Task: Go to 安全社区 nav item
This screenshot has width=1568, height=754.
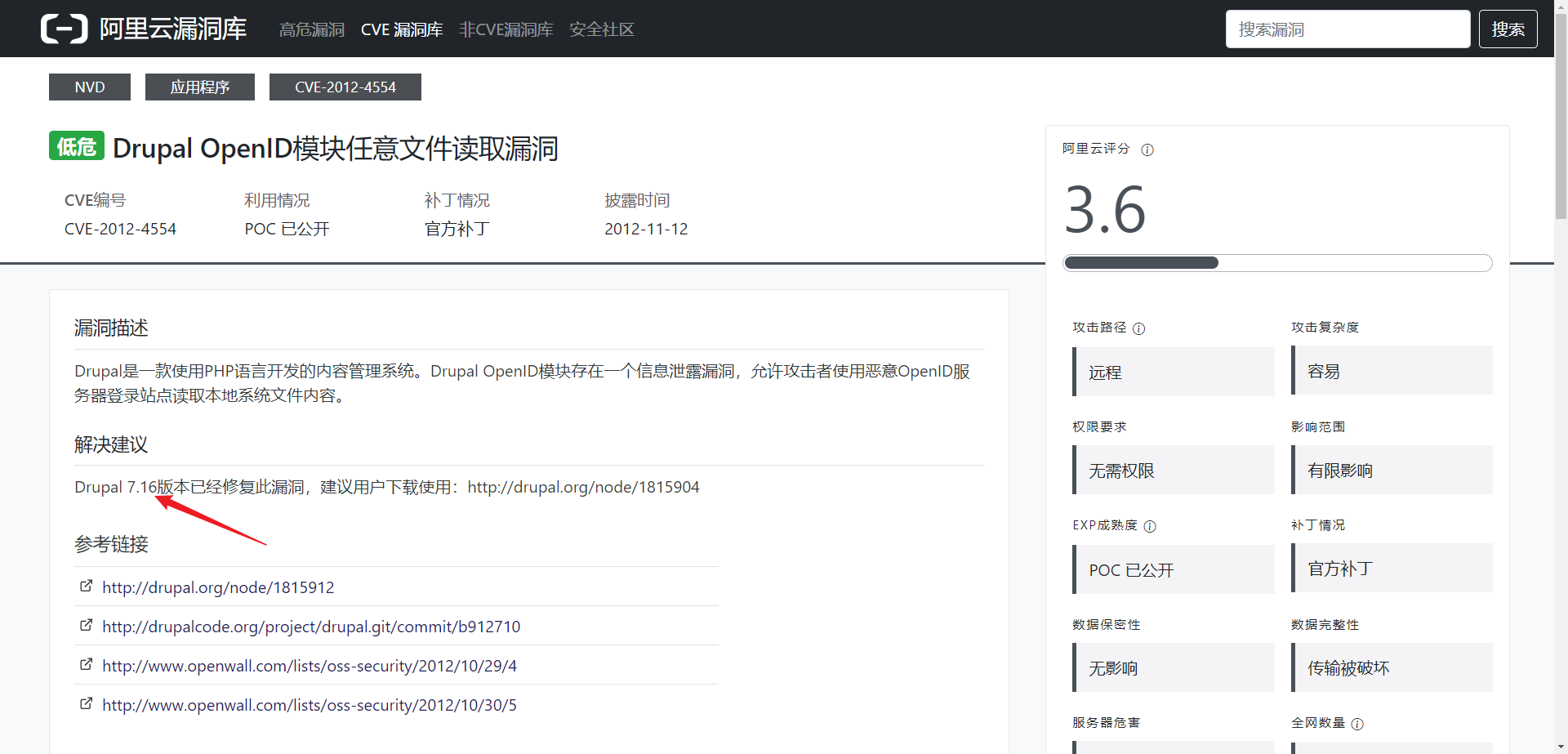Action: tap(602, 29)
